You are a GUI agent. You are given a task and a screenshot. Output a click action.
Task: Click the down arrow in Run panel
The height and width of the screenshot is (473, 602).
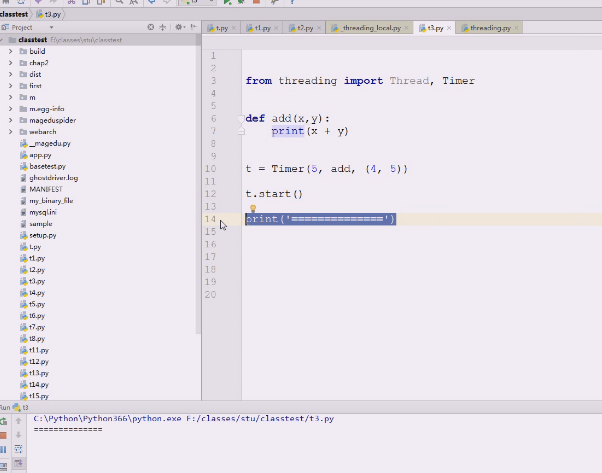coord(18,435)
